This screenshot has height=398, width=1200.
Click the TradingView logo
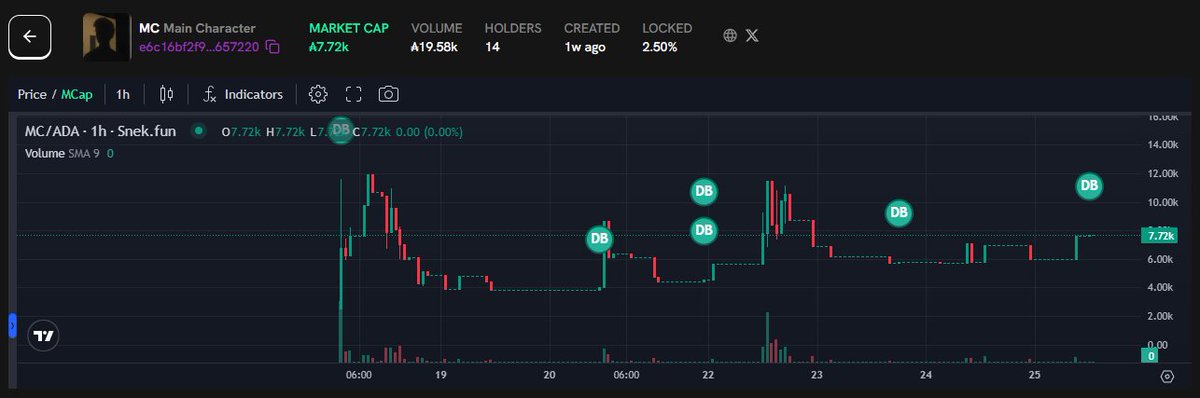pyautogui.click(x=43, y=336)
